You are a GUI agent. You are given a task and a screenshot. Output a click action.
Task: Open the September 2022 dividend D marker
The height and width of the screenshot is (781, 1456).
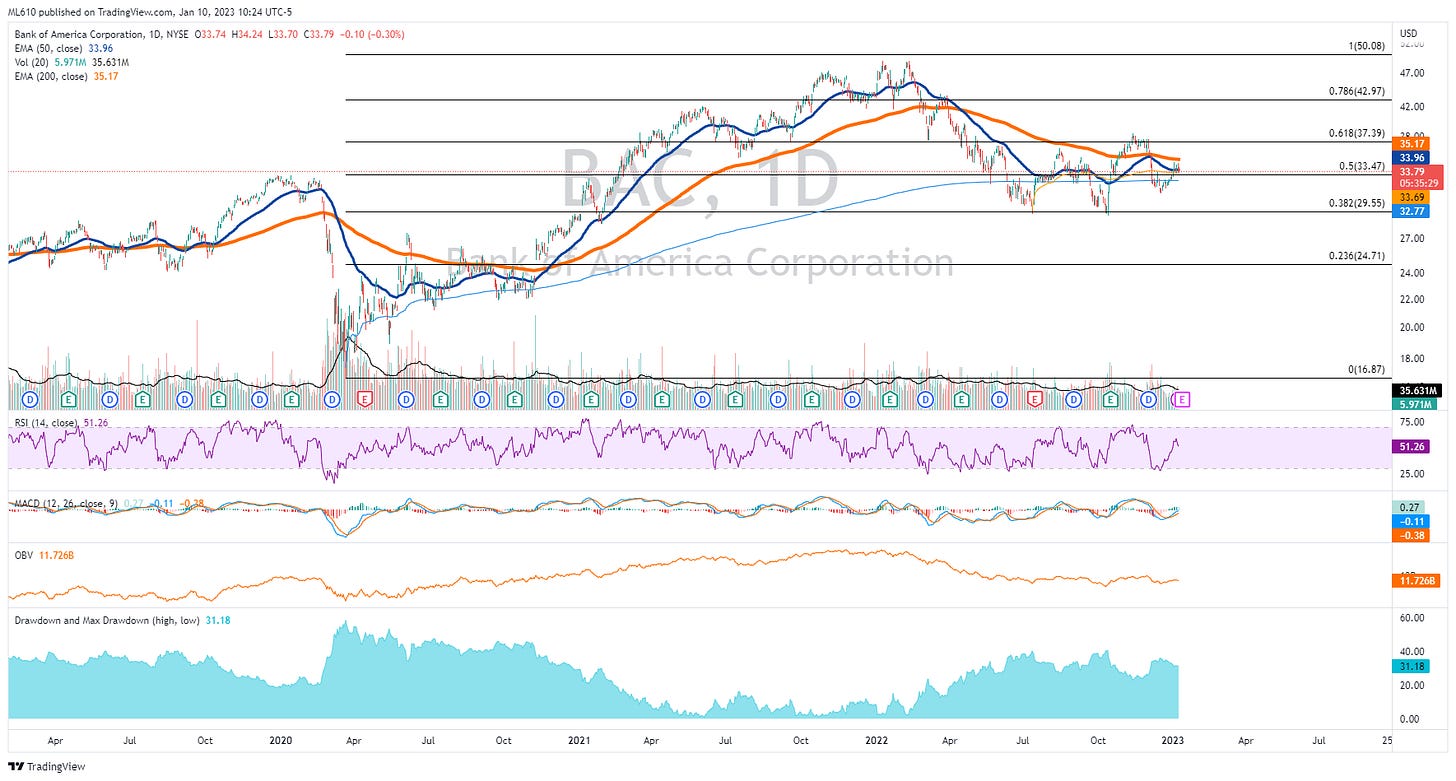click(x=1073, y=399)
